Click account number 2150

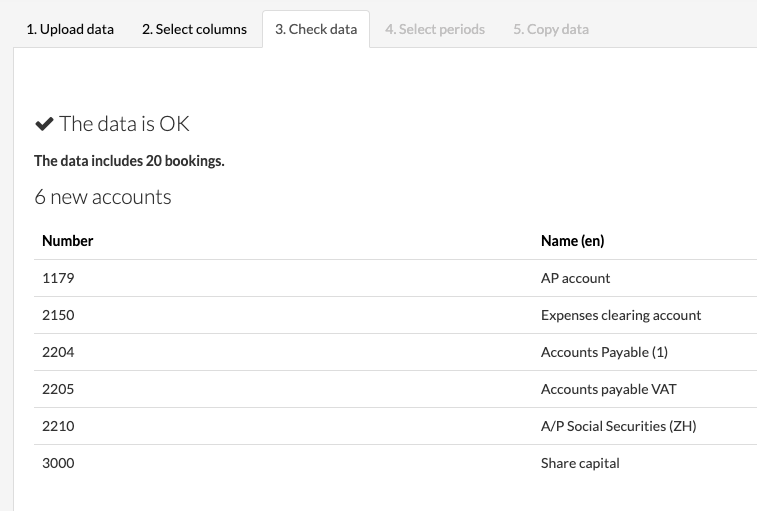coord(58,315)
